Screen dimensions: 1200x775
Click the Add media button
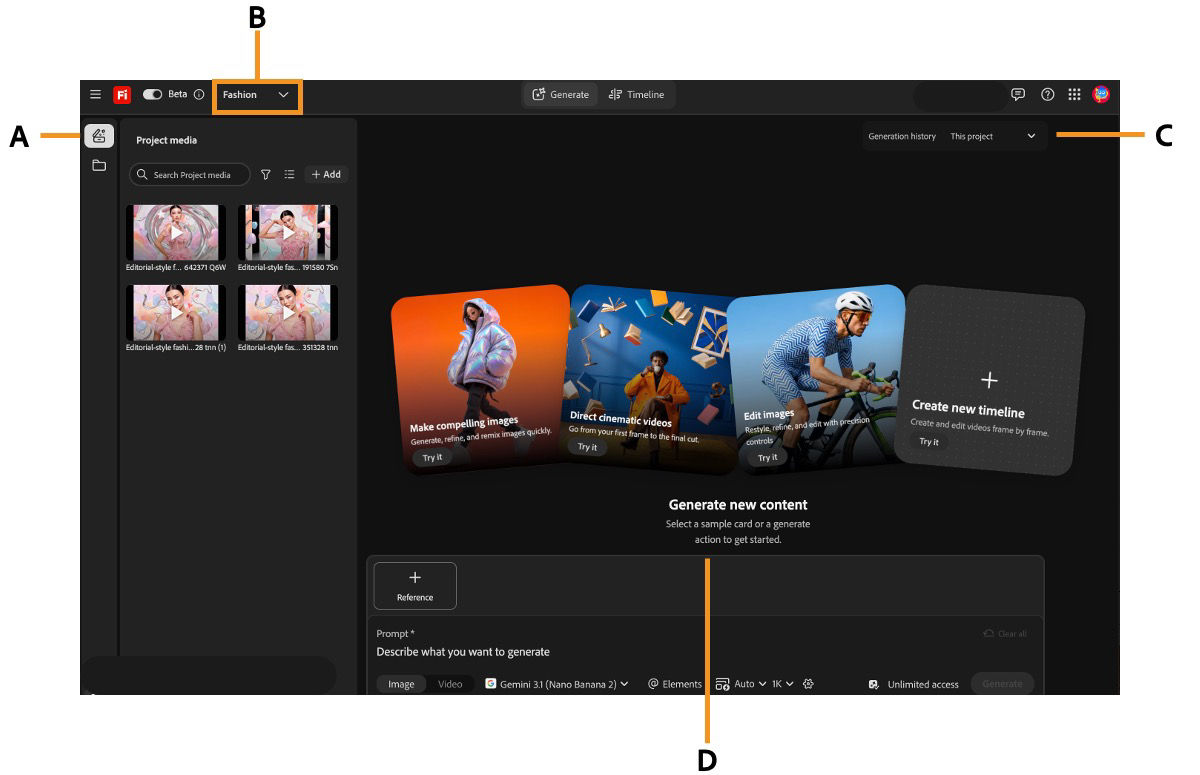click(x=326, y=174)
